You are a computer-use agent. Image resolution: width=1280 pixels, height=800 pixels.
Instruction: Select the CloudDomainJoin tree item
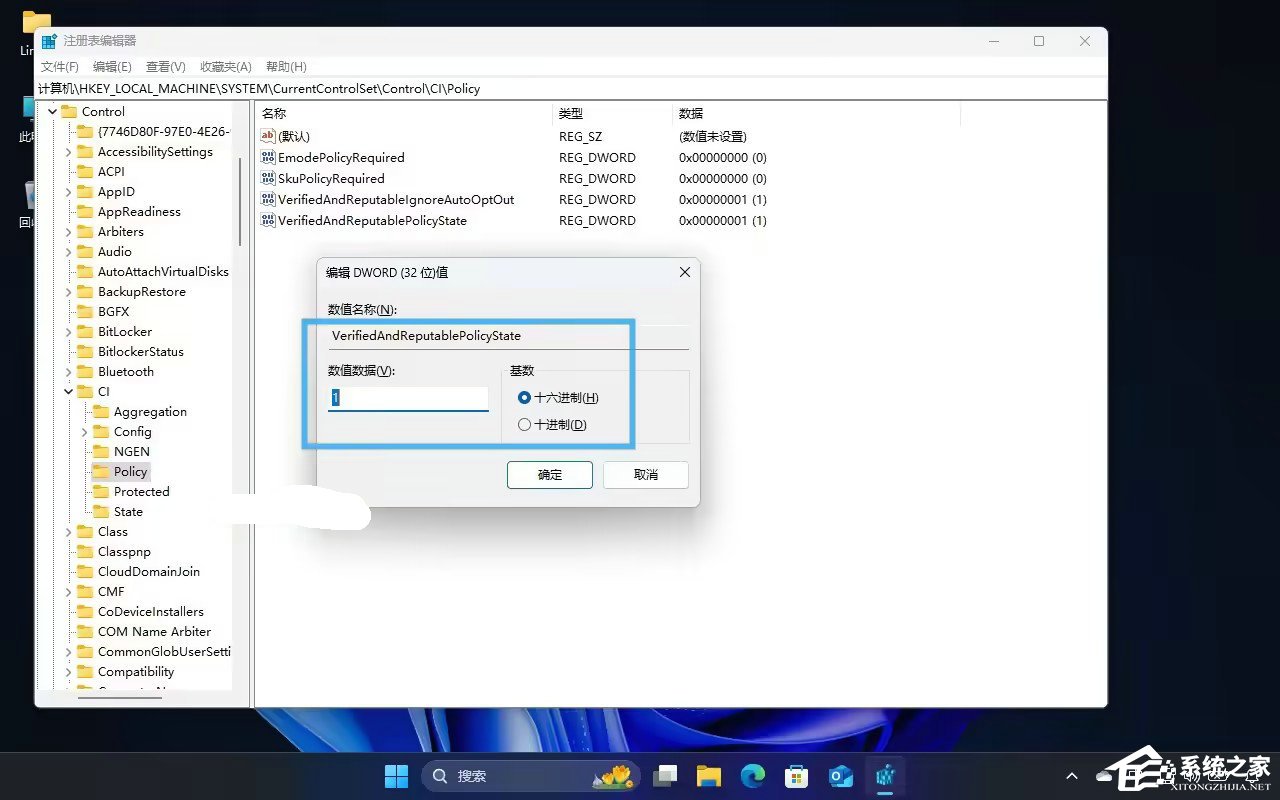pyautogui.click(x=149, y=571)
